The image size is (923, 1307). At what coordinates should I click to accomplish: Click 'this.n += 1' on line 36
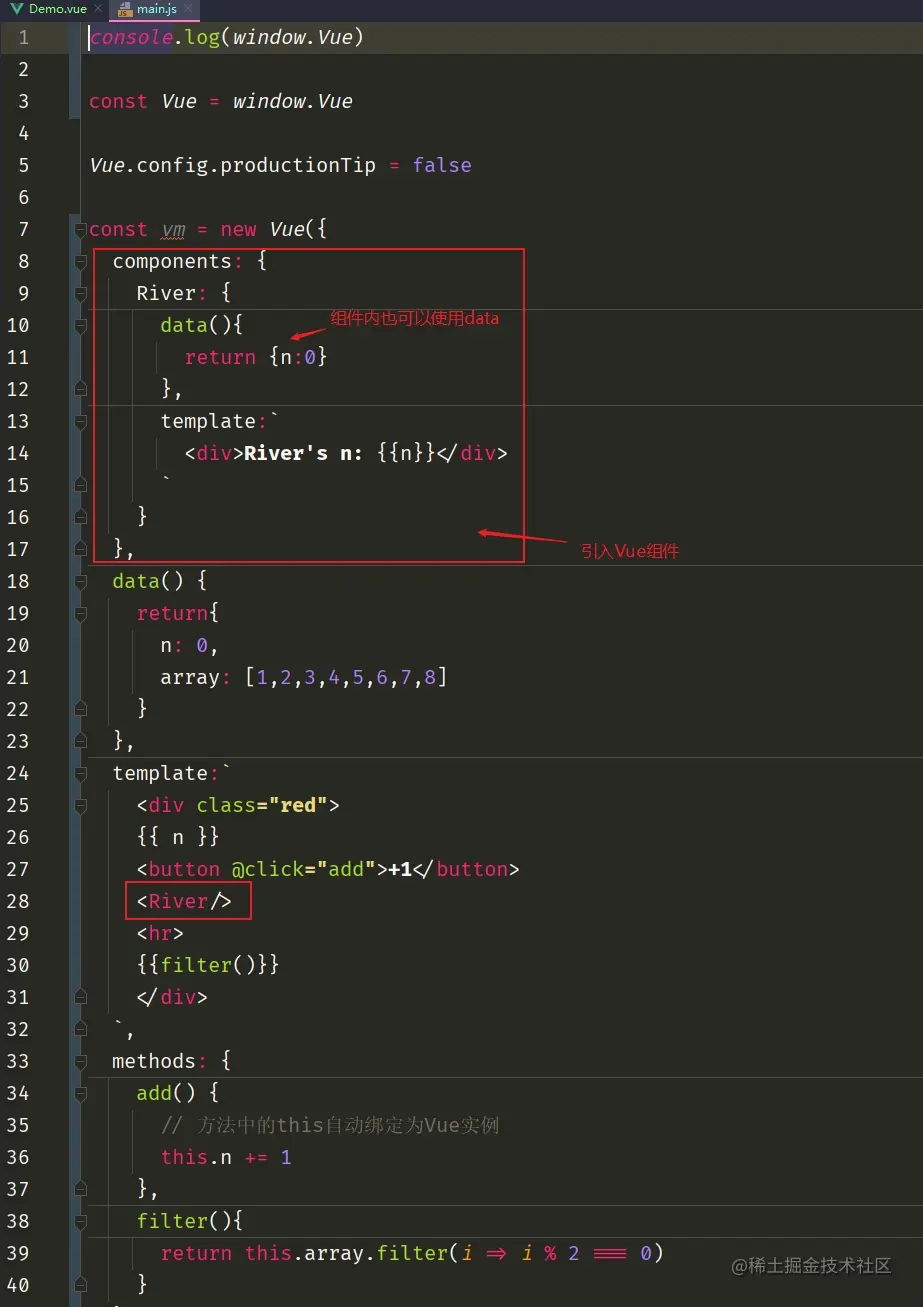[x=226, y=1158]
